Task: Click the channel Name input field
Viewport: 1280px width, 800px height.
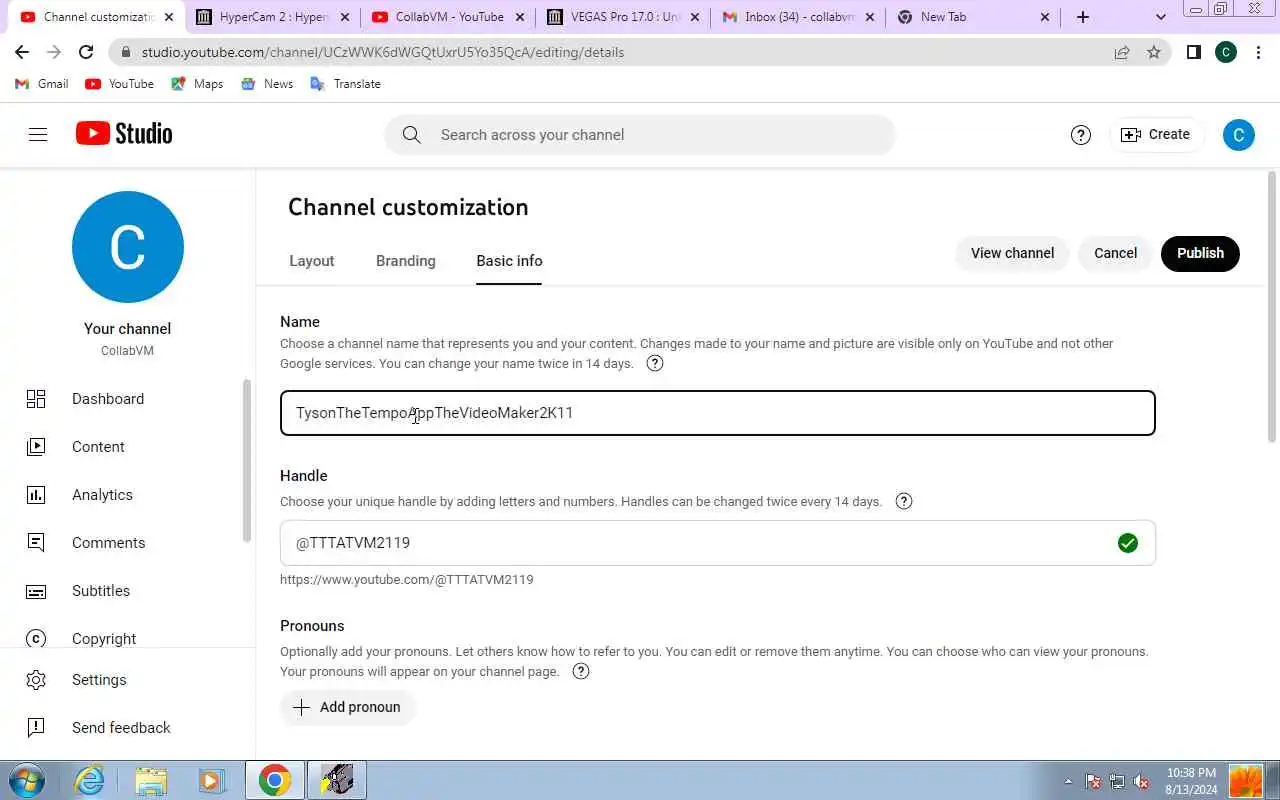Action: click(x=718, y=413)
